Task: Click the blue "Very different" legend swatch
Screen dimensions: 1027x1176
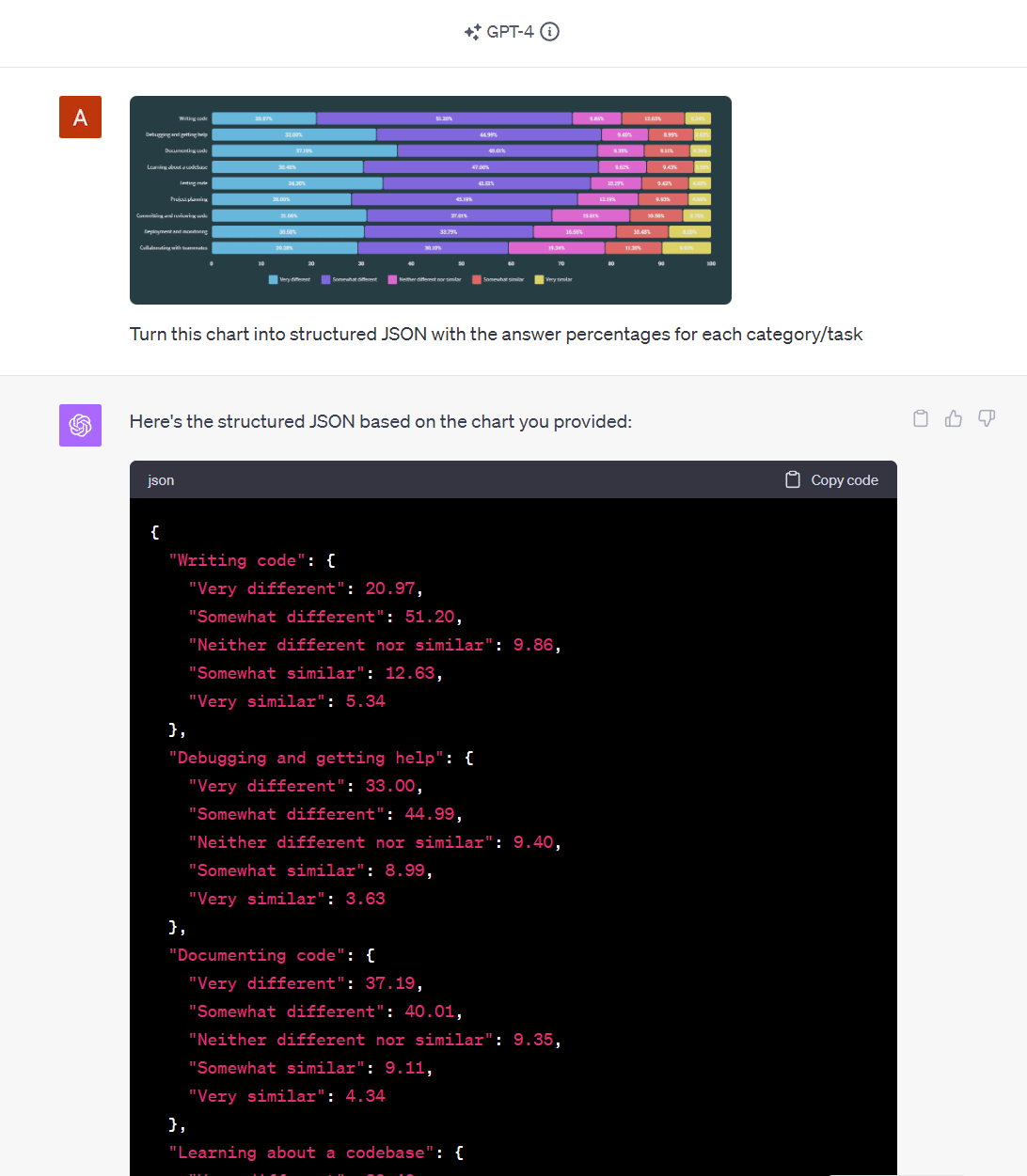Action: point(273,279)
